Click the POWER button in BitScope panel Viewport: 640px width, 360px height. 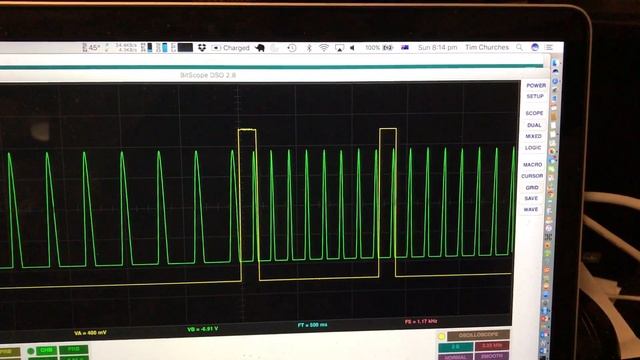(536, 85)
